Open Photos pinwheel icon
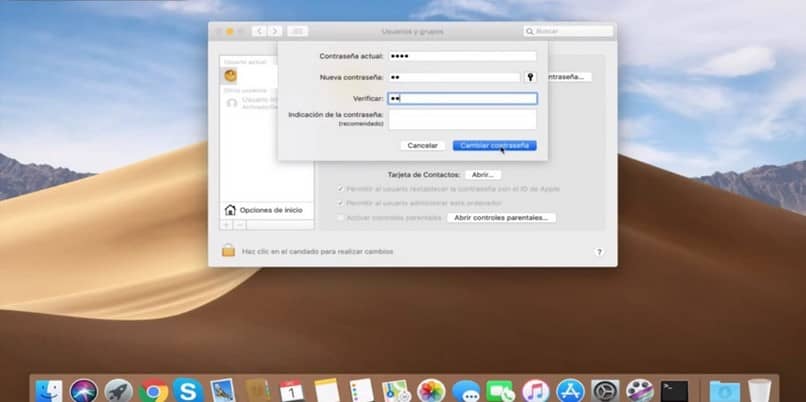806x402 pixels. pyautogui.click(x=431, y=391)
